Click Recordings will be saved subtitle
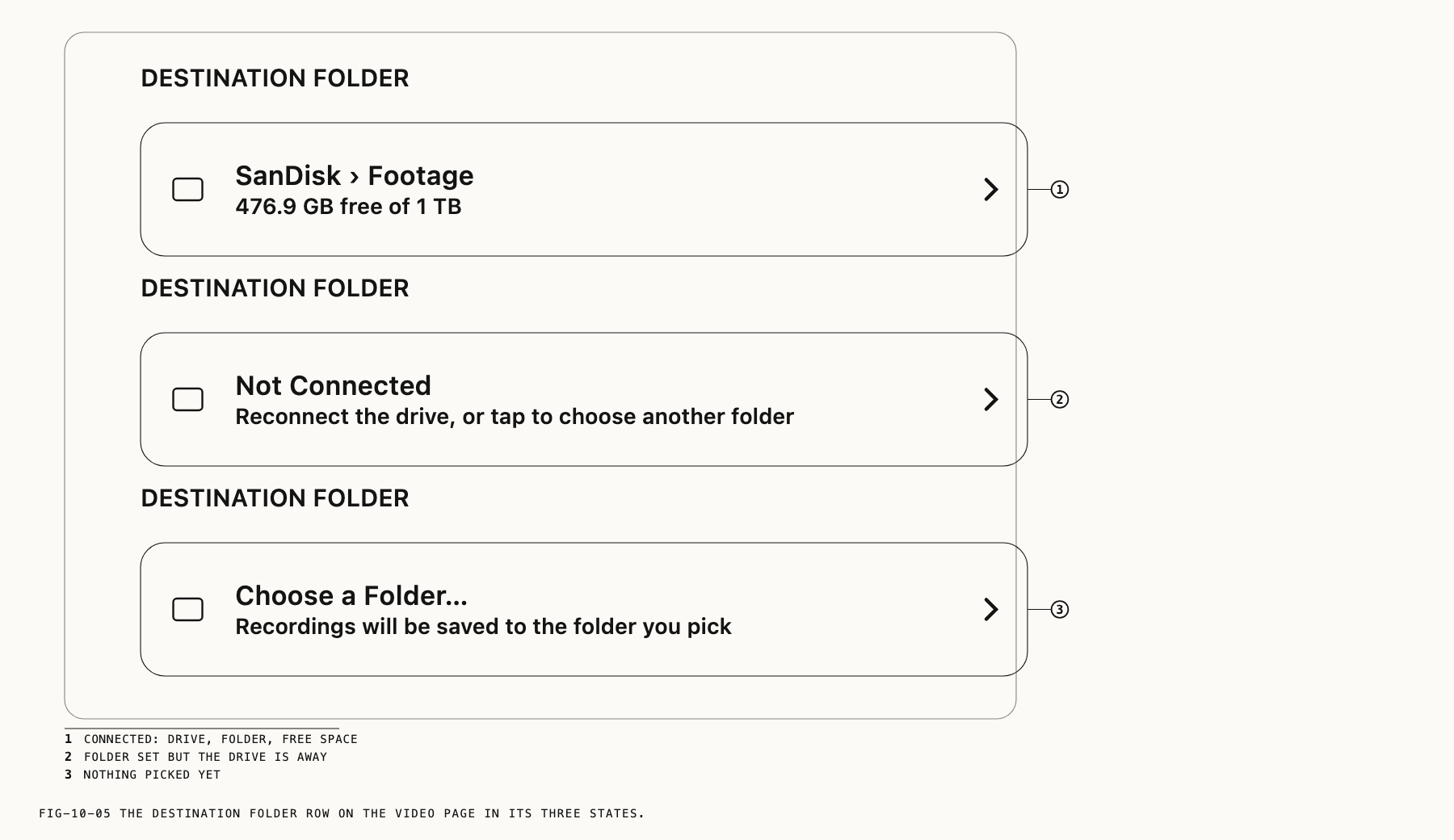 point(483,627)
